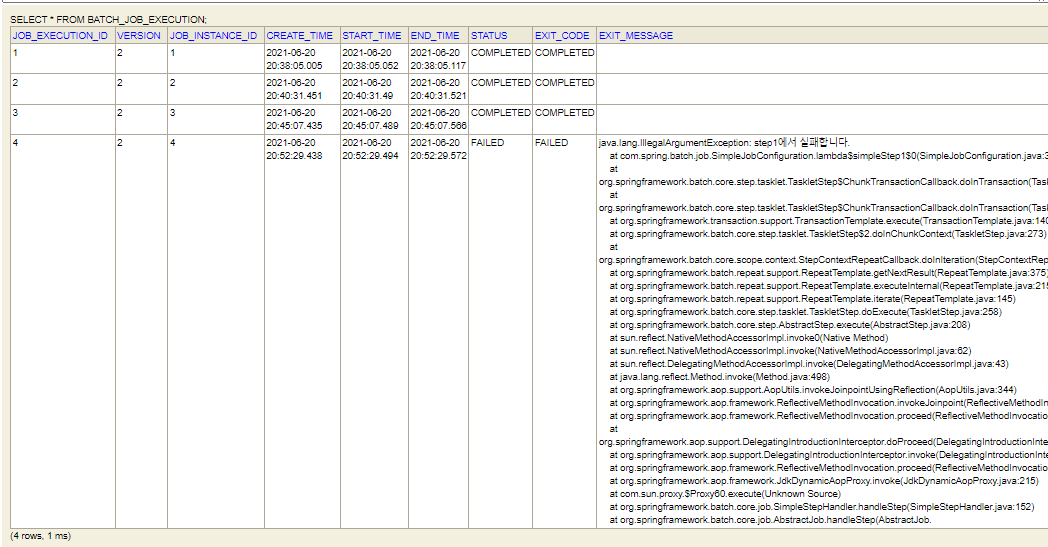Viewport: 1048px width, 547px height.
Task: Click the JdkDynamicAopProxy.invoke stack line
Action: (x=824, y=481)
